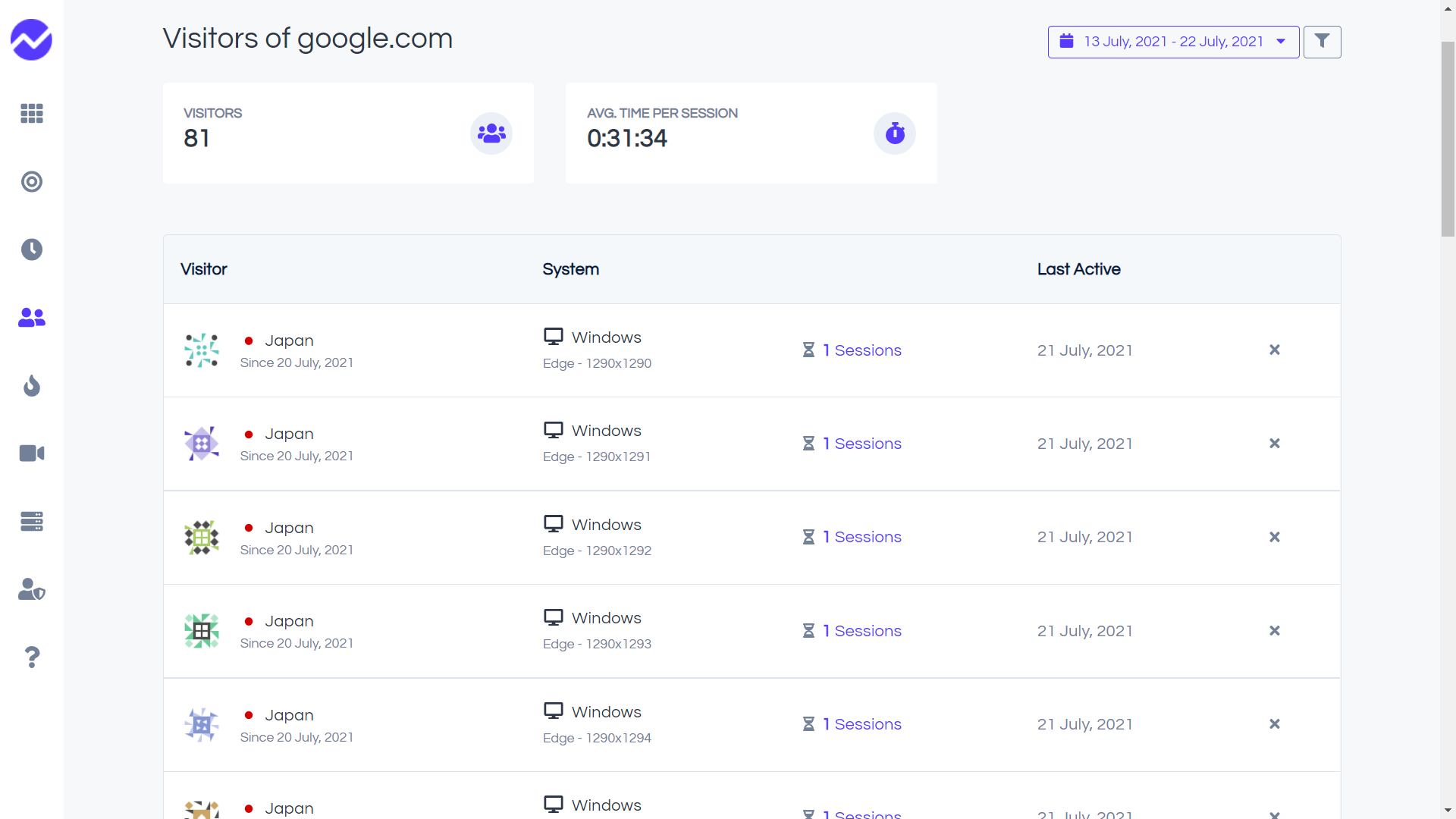Open the realtime target icon in the sidebar
The width and height of the screenshot is (1456, 819).
coord(31,182)
